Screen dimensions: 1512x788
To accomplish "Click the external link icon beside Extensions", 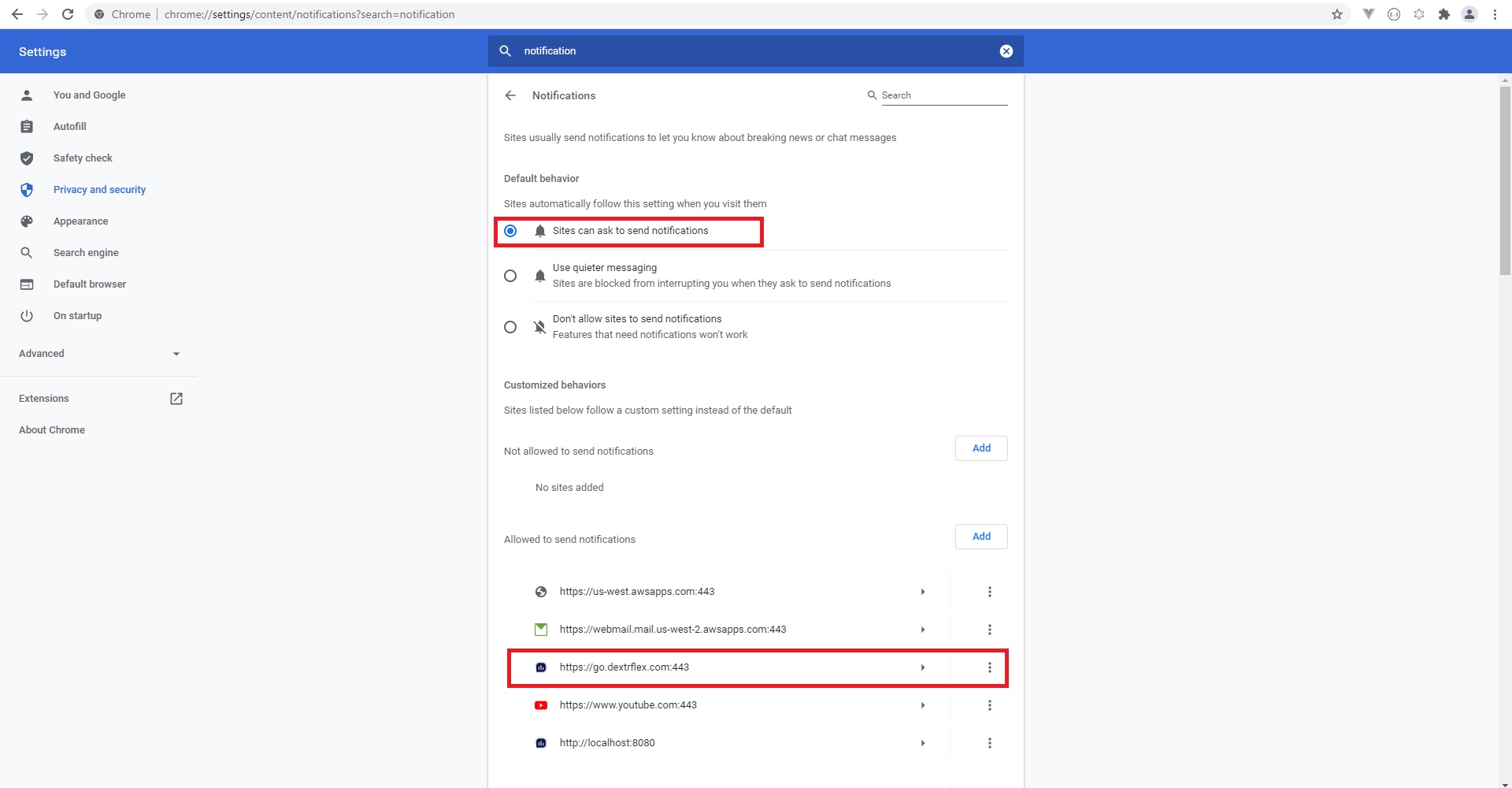I will [176, 399].
